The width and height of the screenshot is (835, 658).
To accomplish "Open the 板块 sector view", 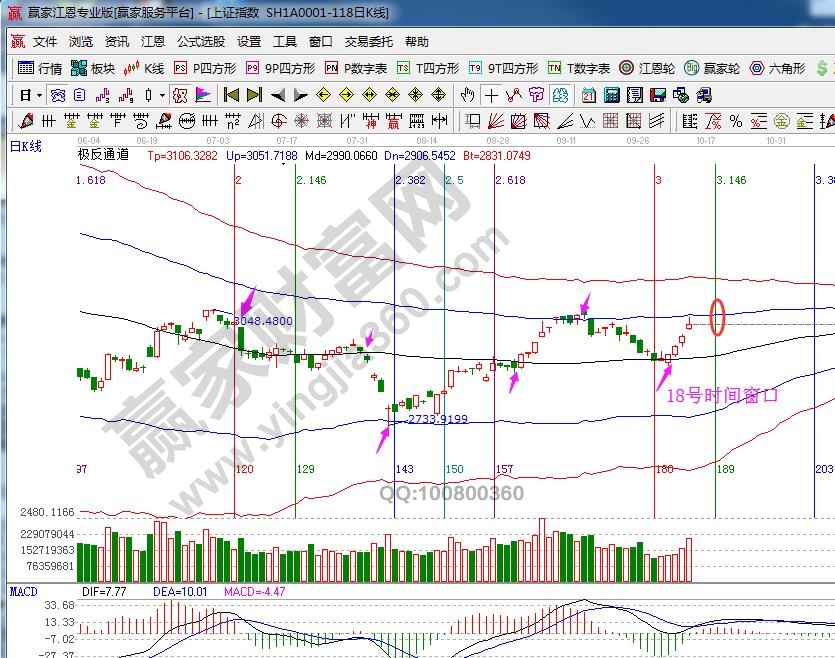I will click(x=93, y=68).
